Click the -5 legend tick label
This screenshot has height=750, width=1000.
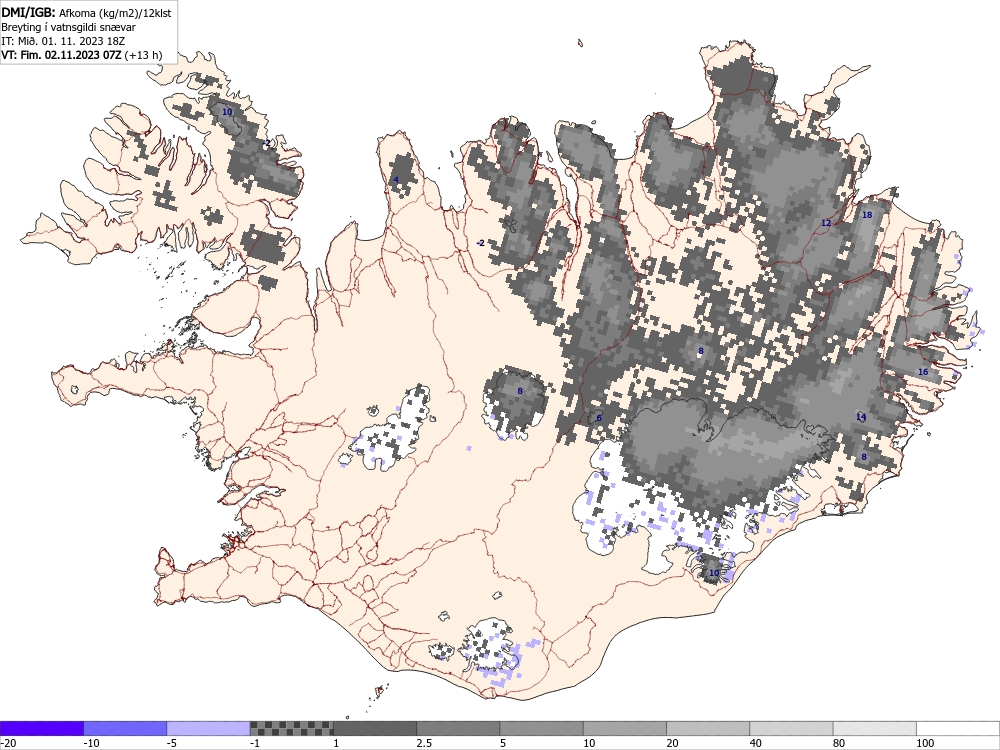coord(172,743)
